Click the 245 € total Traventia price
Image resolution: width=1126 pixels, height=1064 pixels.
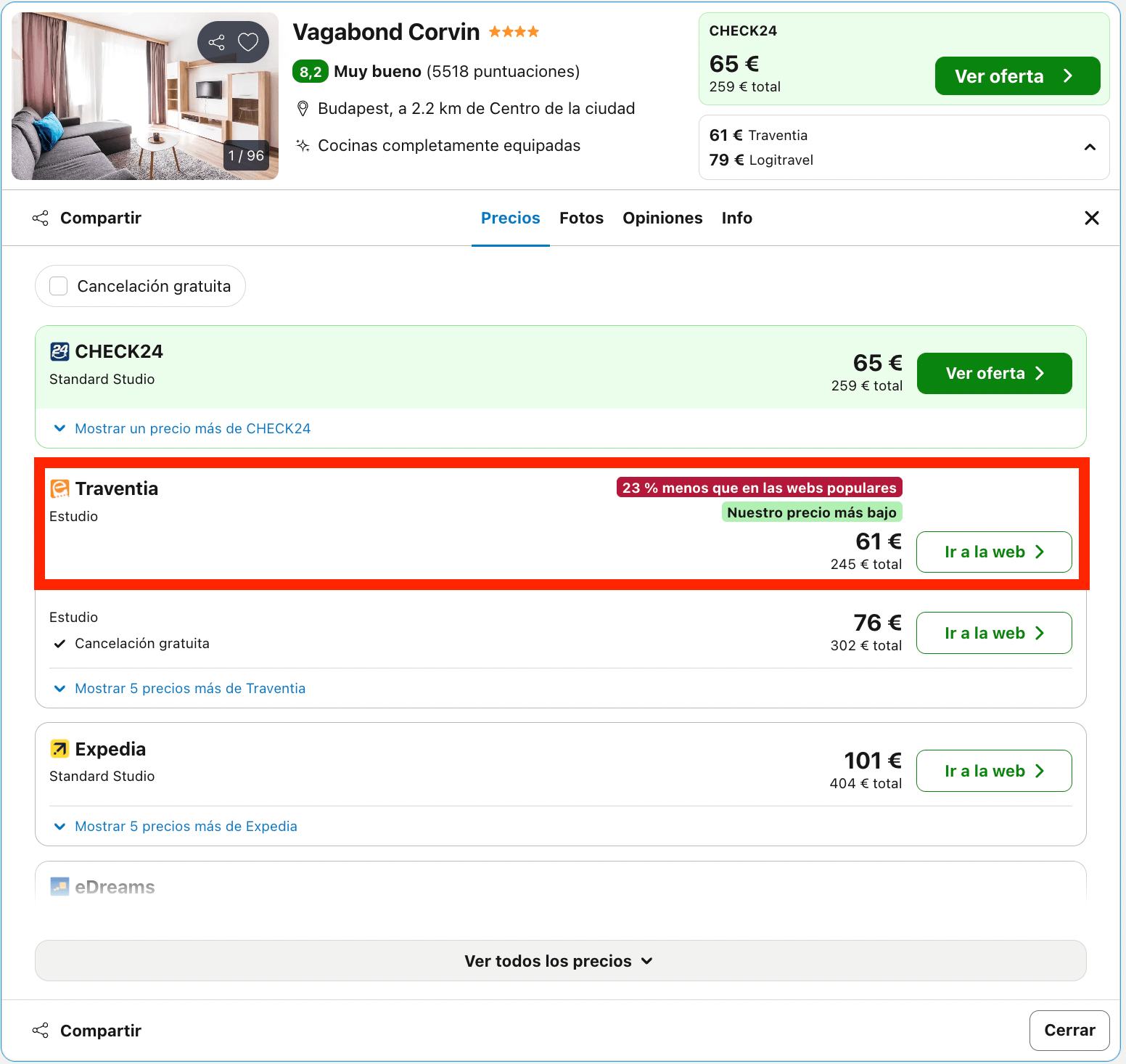click(866, 564)
